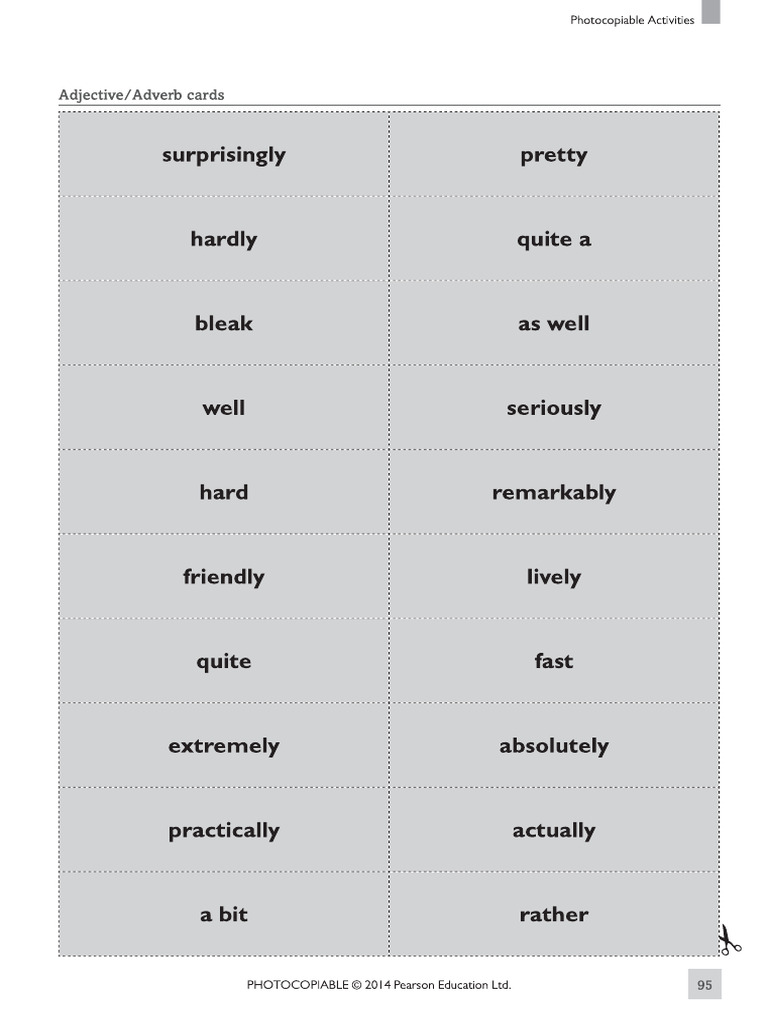Click the Pearson Education copyright footer
This screenshot has width=768, height=1024.
379,985
